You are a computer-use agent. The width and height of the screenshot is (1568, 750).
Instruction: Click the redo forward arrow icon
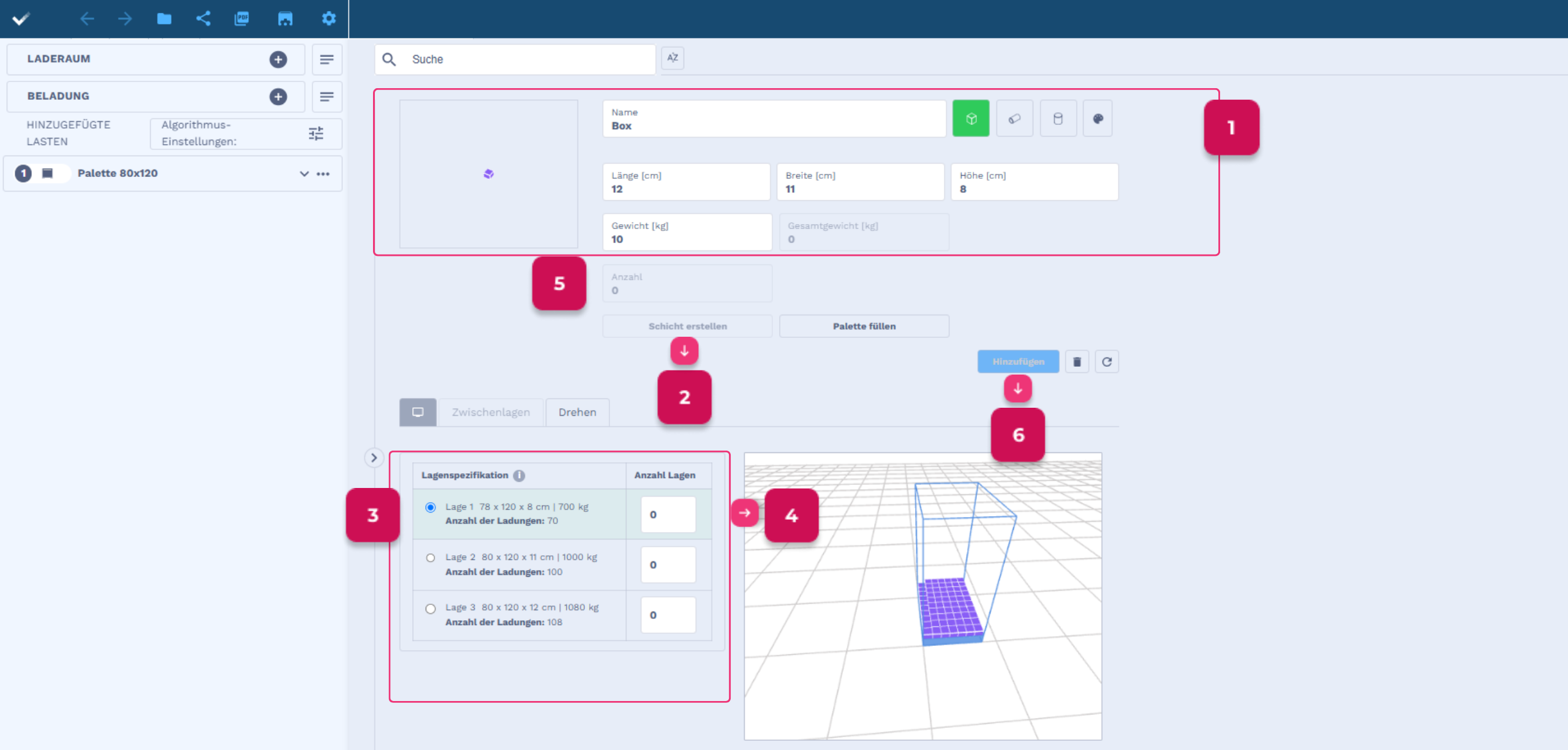pyautogui.click(x=125, y=19)
